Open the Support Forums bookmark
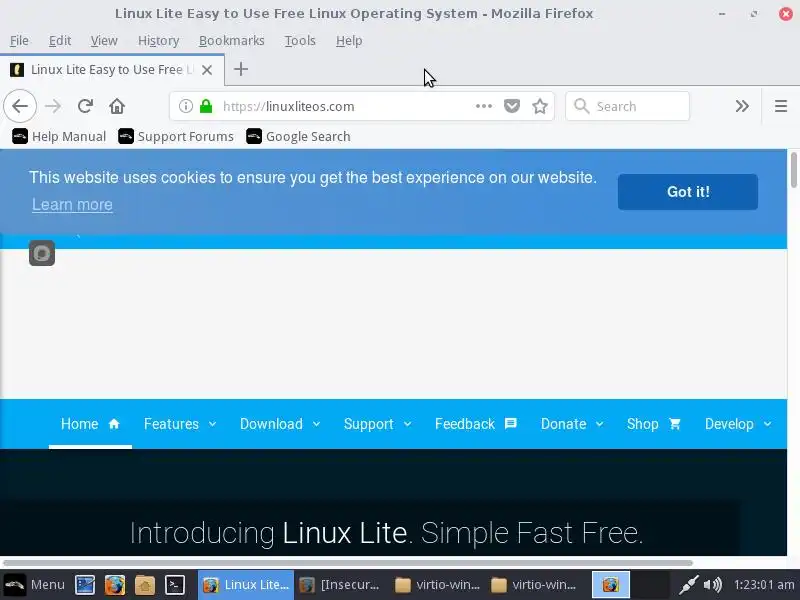This screenshot has height=600, width=800. click(x=176, y=136)
